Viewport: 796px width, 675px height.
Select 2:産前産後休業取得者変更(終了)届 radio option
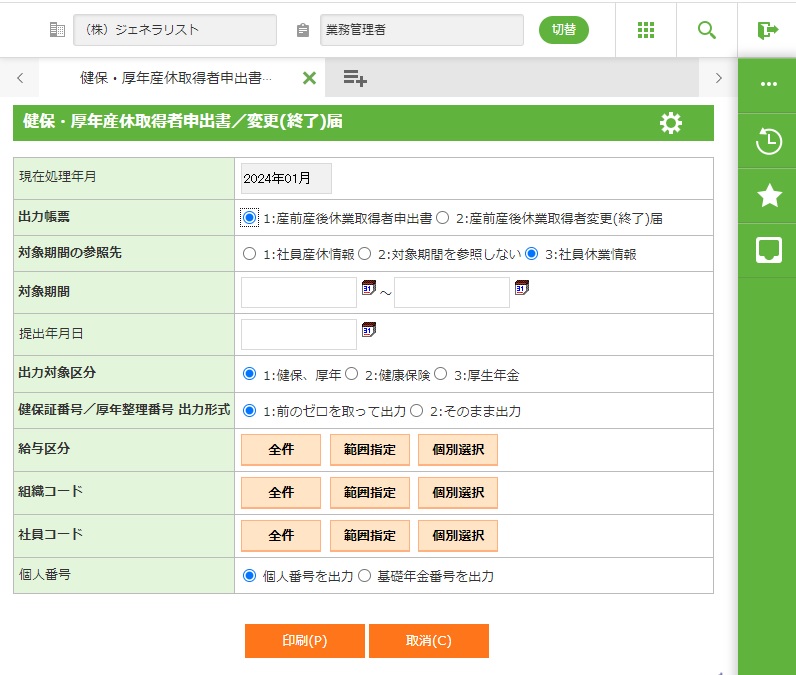(443, 217)
